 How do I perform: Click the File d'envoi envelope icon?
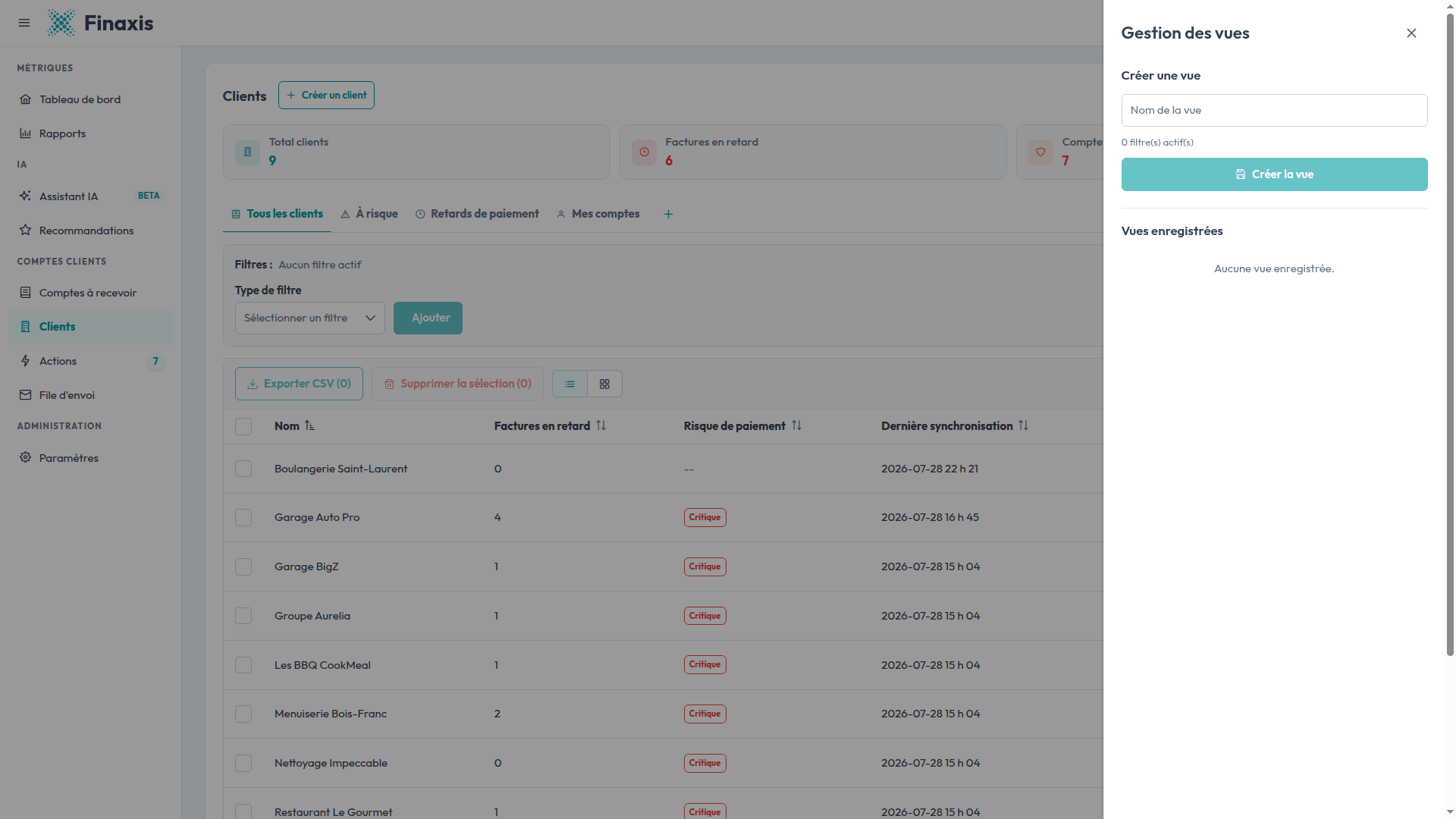[25, 395]
